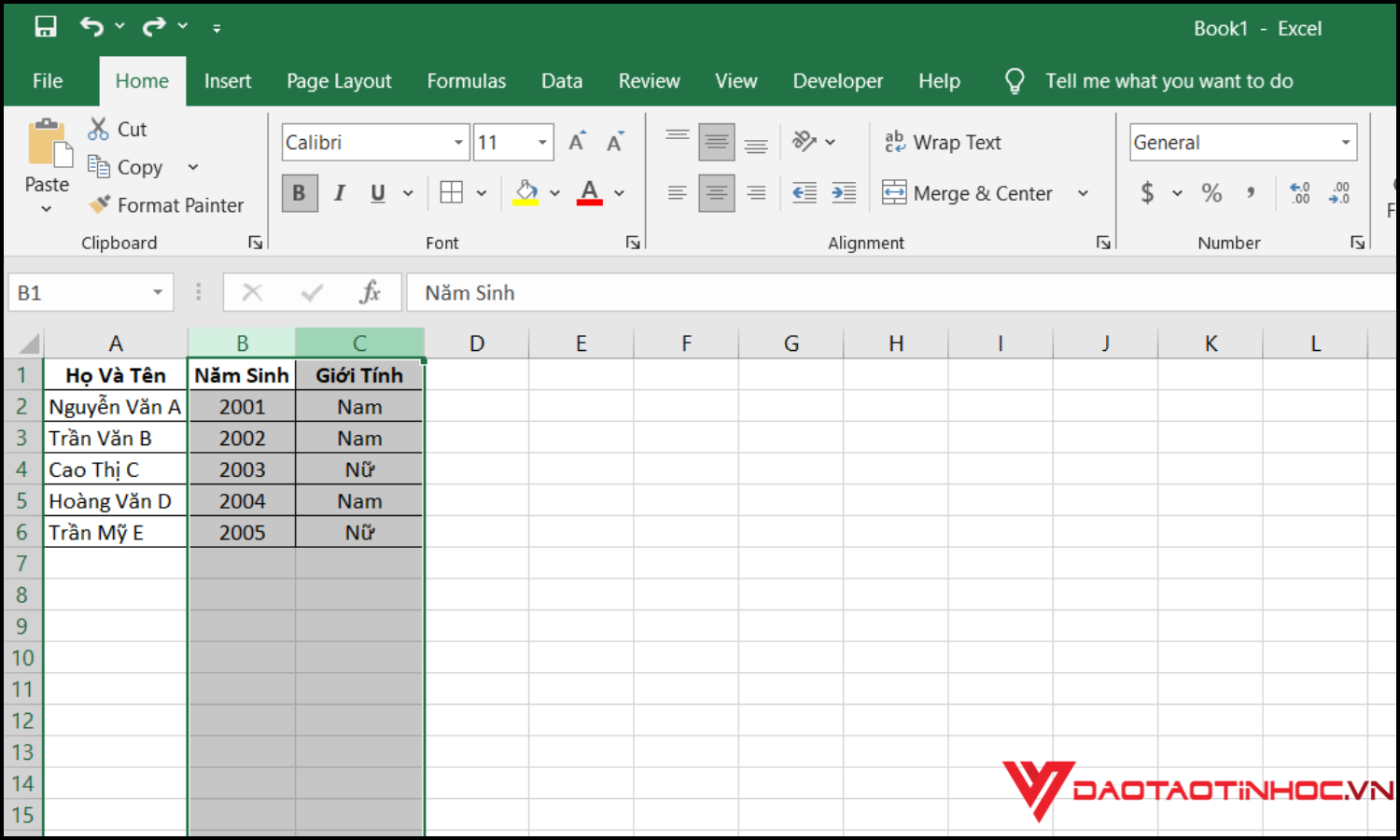This screenshot has width=1400, height=840.
Task: Click the Percent Style icon
Action: pos(1211,193)
